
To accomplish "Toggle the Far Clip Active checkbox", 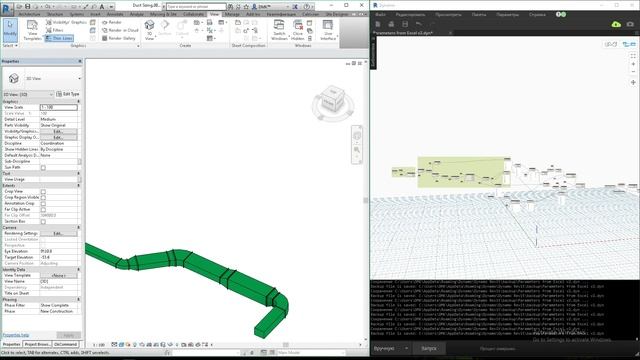I will [x=43, y=209].
